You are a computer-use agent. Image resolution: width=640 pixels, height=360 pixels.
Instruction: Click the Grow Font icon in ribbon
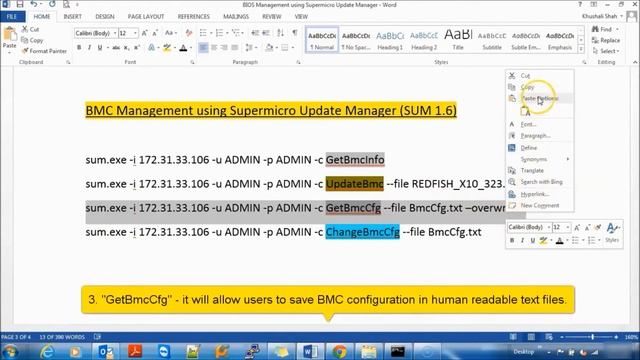pos(144,33)
